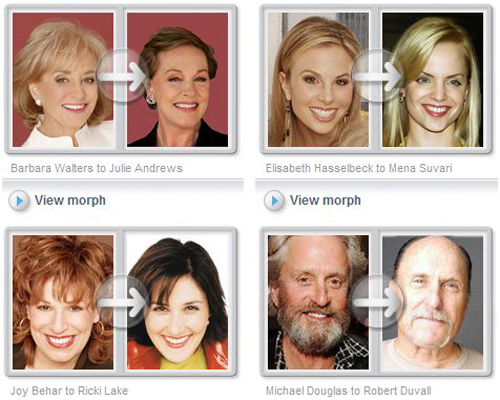Screen dimensions: 500x400
Task: Click the Michael Douglas to Robert Duvall caption
Action: pyautogui.click(x=349, y=391)
